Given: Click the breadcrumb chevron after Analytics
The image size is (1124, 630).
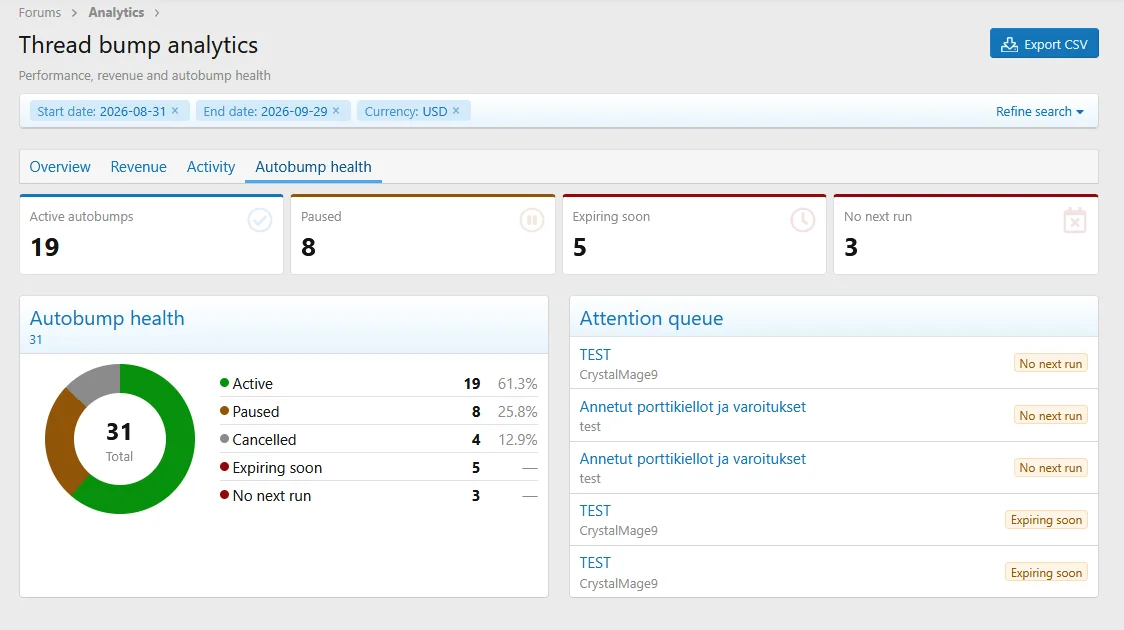Looking at the screenshot, I should (156, 13).
